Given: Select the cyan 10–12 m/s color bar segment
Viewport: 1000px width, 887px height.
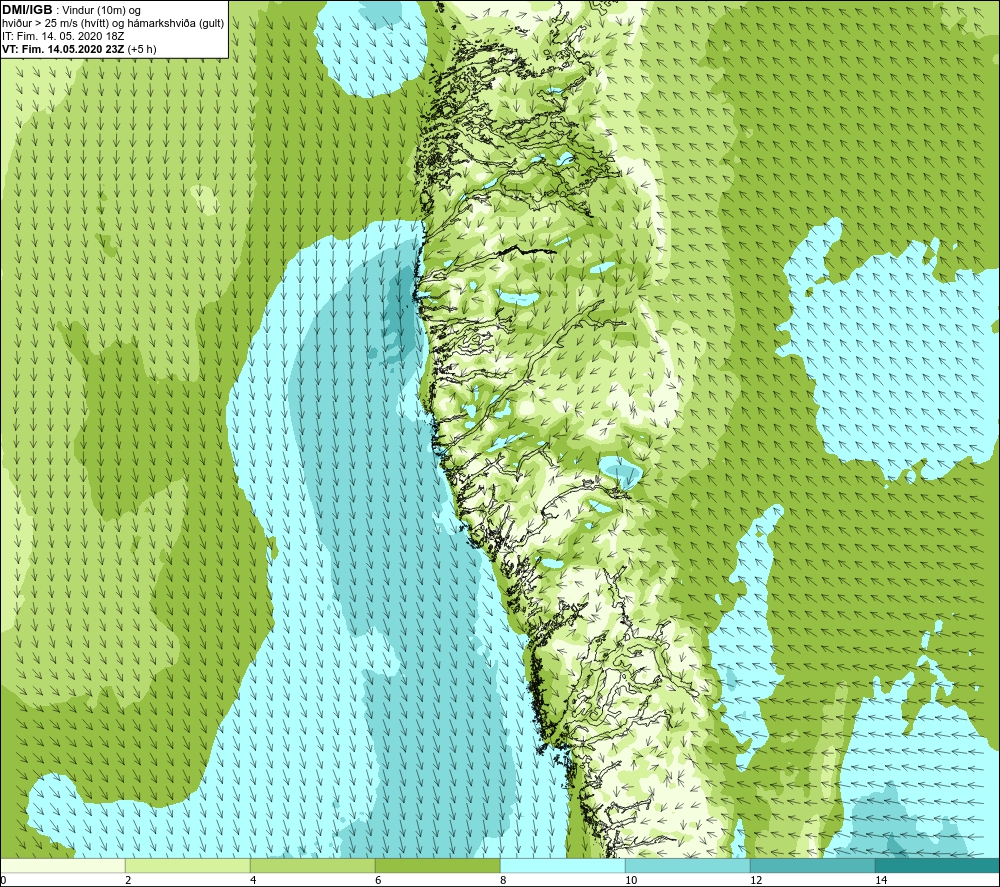Looking at the screenshot, I should pos(688,865).
